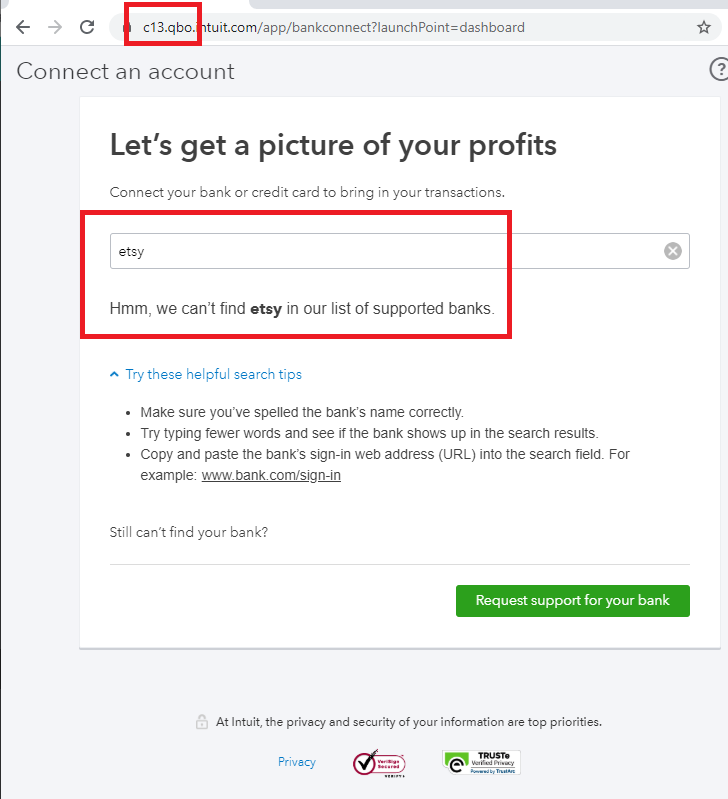Click the Connect an account page title
728x799 pixels.
tap(126, 71)
